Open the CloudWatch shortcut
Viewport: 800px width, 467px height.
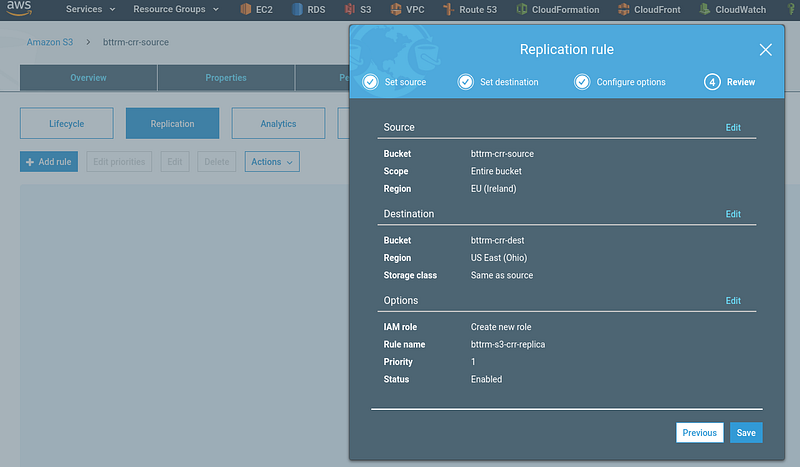pos(732,9)
